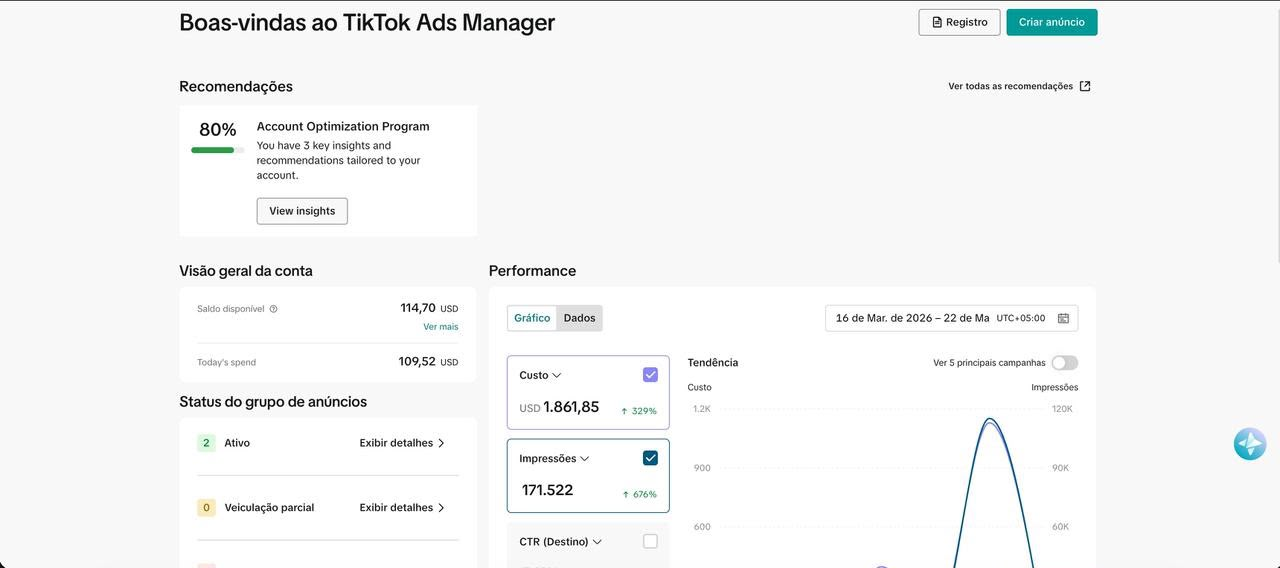Show details for Ativo ad groups
Viewport: 1280px width, 568px height.
[x=402, y=443]
